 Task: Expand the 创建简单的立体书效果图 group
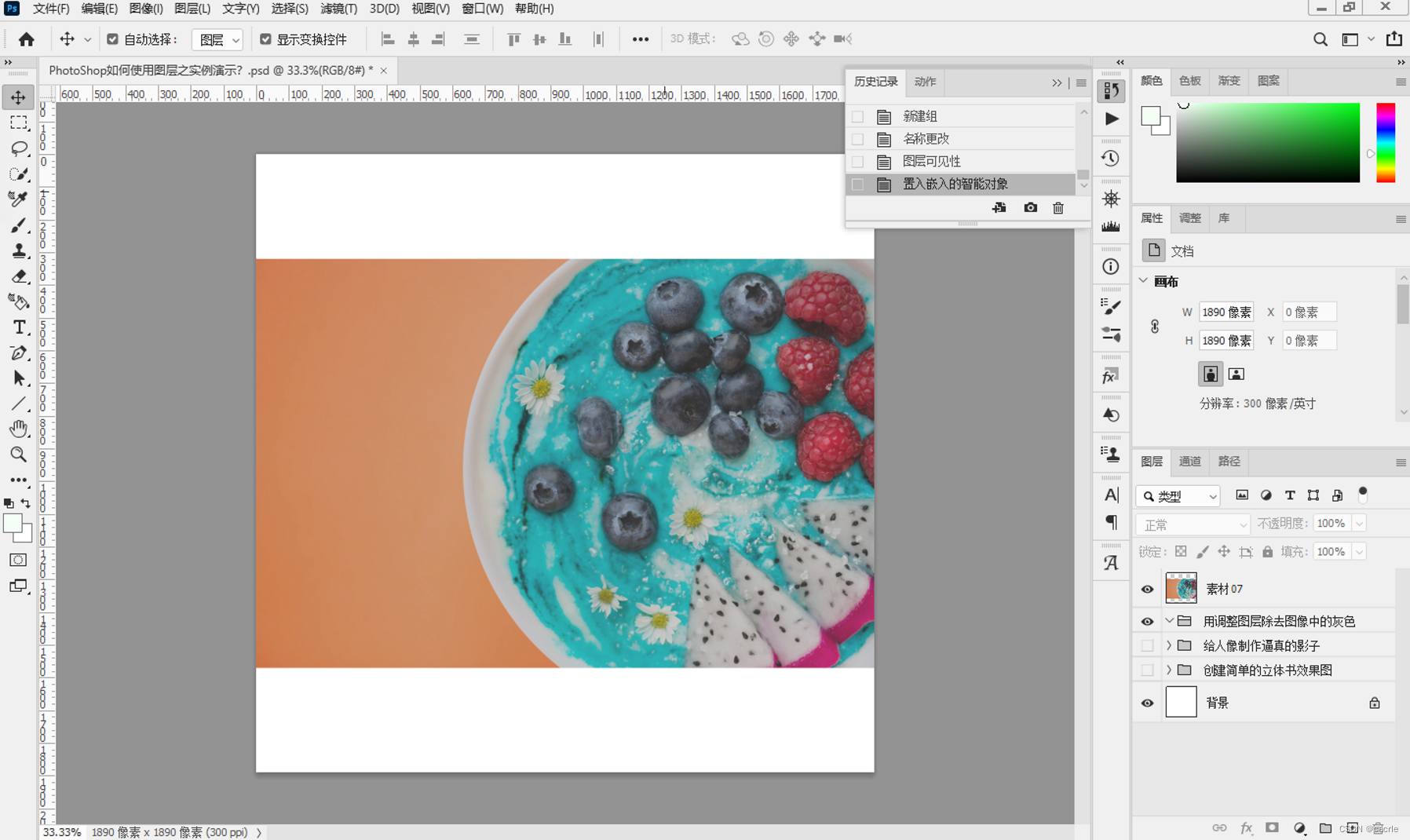[x=1169, y=670]
